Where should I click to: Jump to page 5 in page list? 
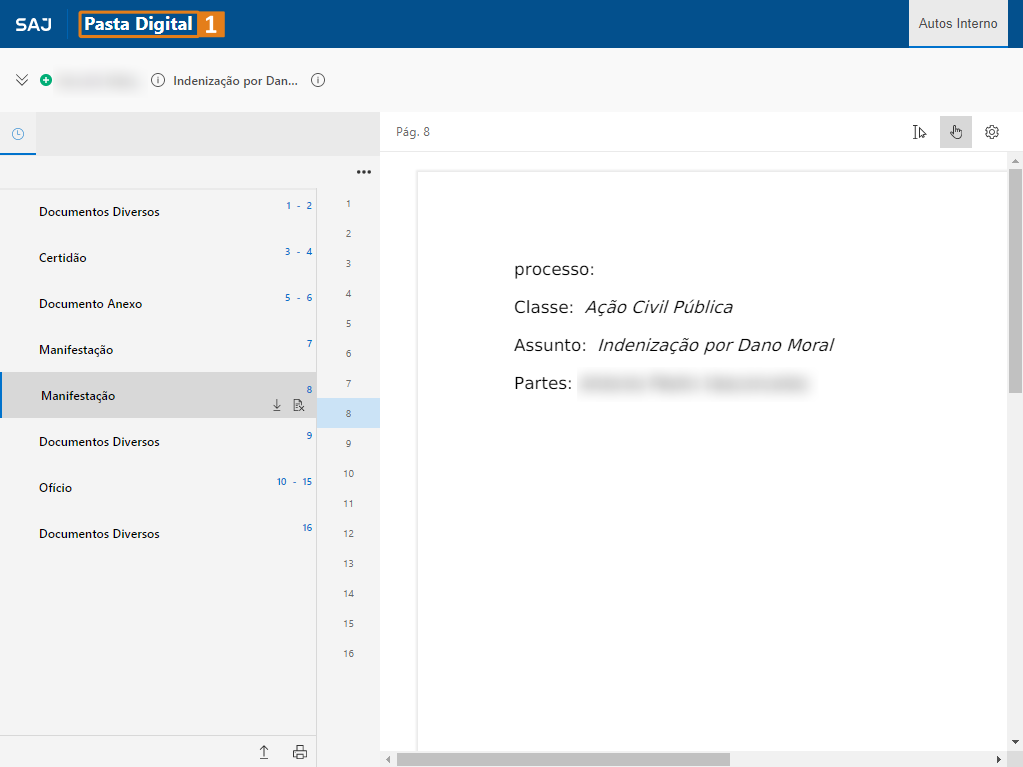coord(348,323)
